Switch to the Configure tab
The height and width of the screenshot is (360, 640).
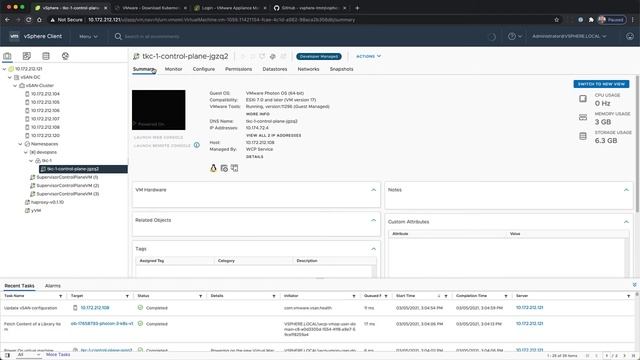(x=204, y=69)
